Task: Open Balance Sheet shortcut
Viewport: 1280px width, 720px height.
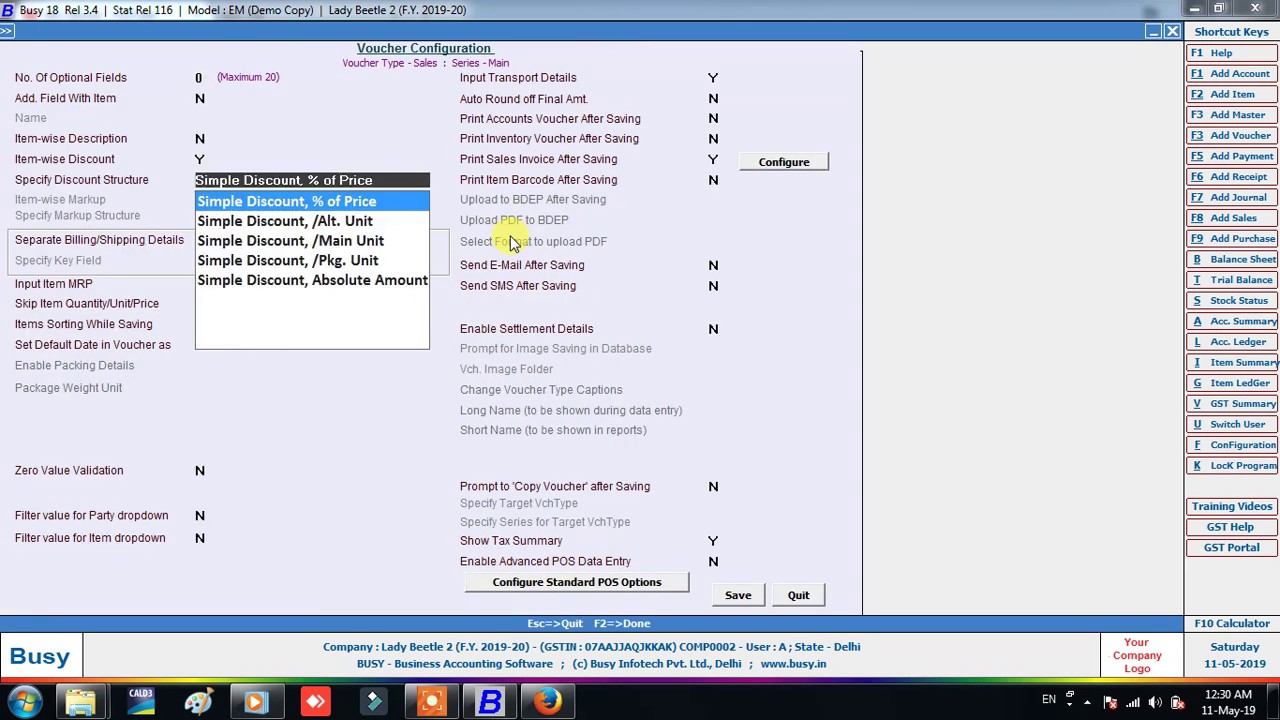Action: click(1232, 260)
